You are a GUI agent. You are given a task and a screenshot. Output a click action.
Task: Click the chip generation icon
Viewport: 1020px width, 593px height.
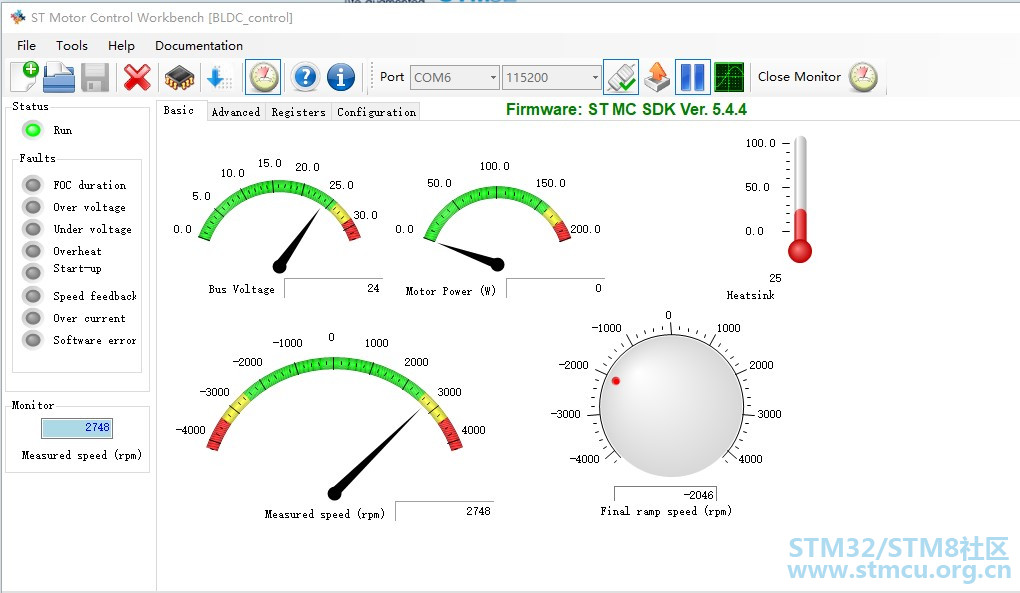179,77
